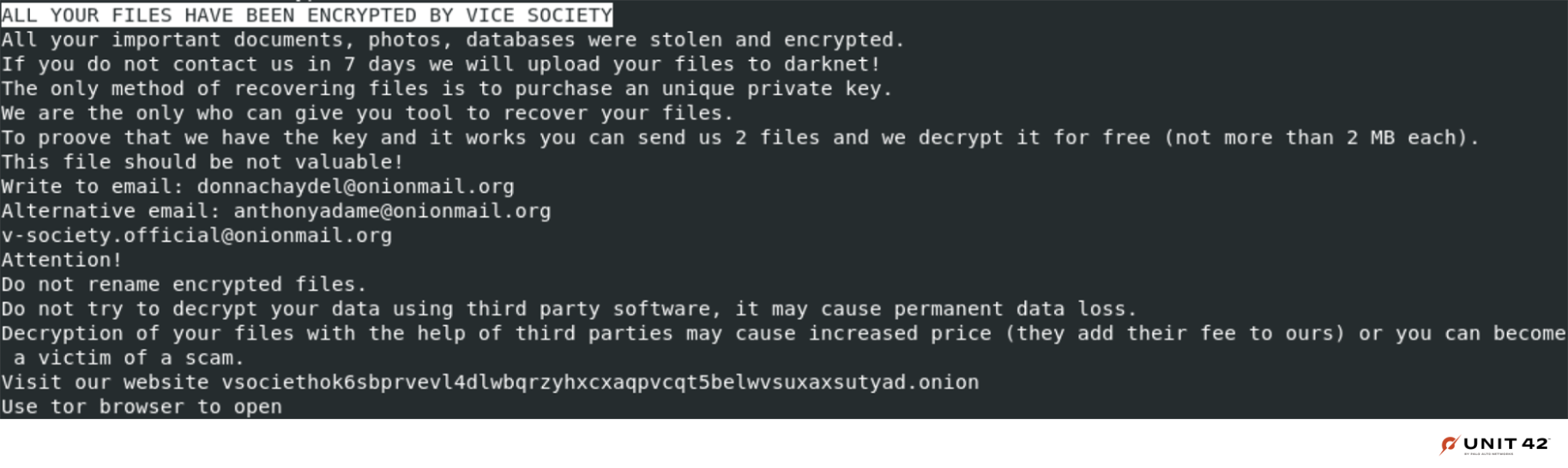The width and height of the screenshot is (1568, 468).
Task: Click the UNIT 42 wordmark text
Action: [x=1506, y=443]
